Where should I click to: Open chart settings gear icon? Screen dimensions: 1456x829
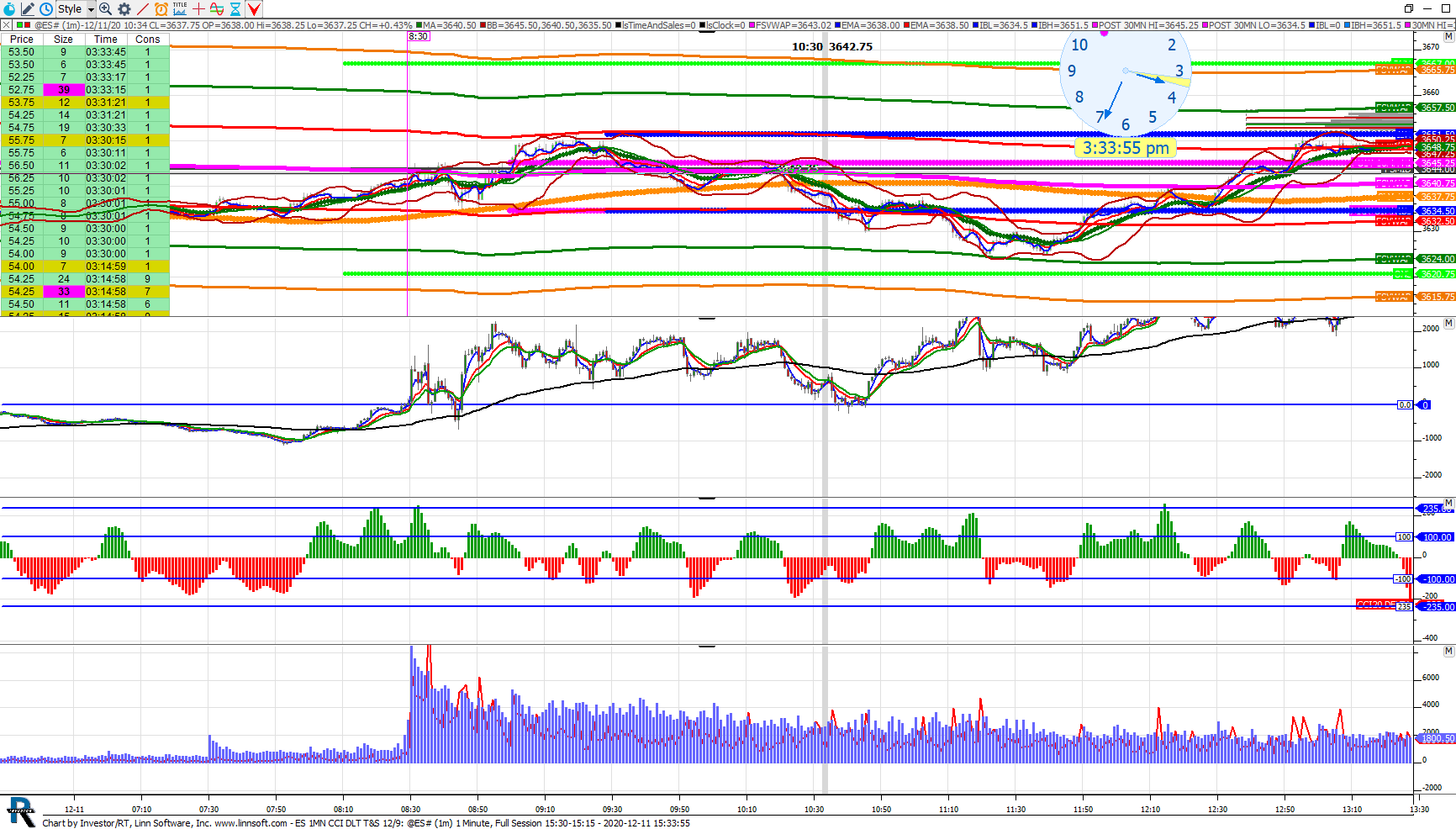[x=124, y=8]
